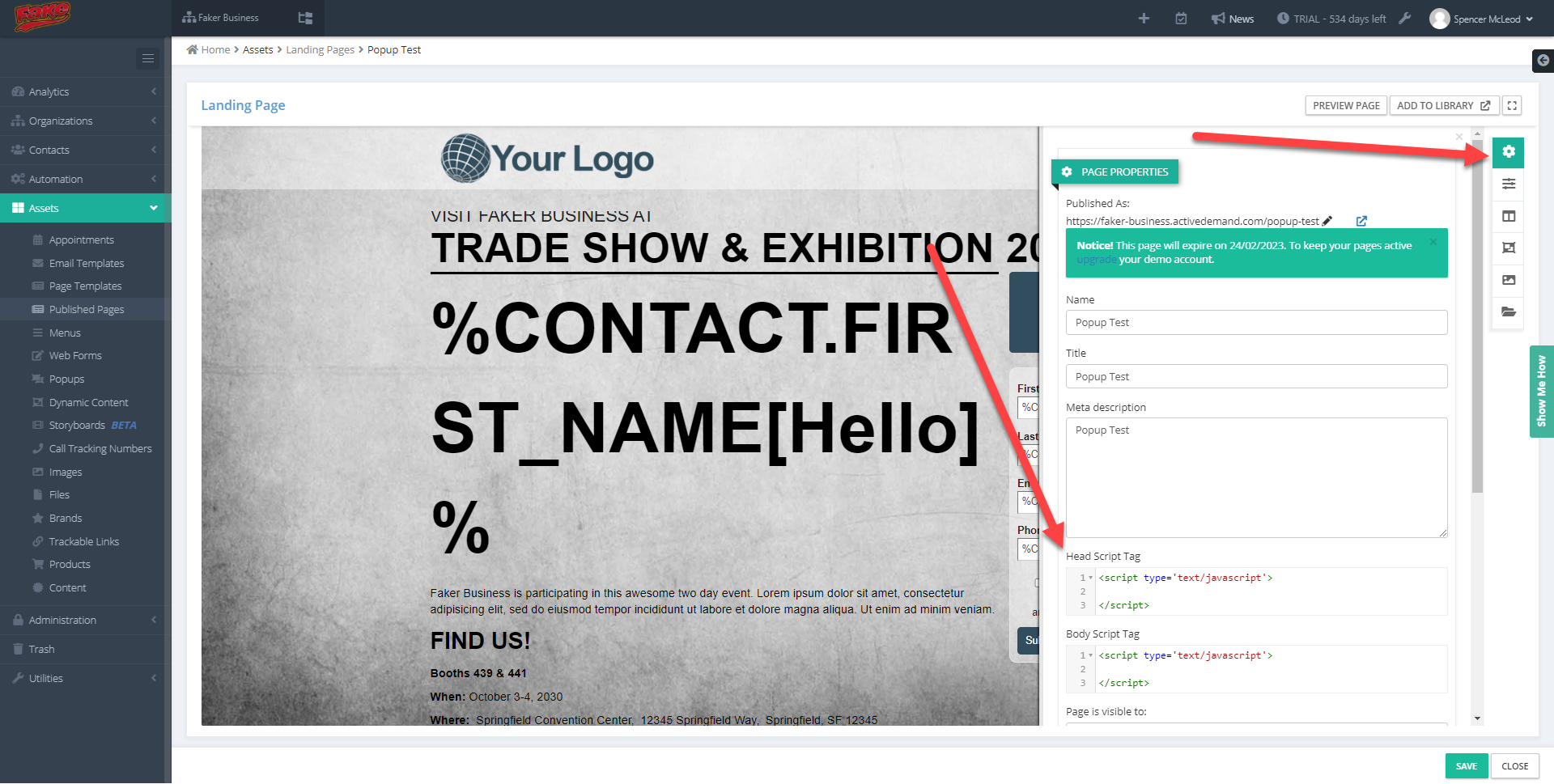Open the folder icon in side toolbar
Image resolution: width=1554 pixels, height=784 pixels.
(x=1509, y=311)
